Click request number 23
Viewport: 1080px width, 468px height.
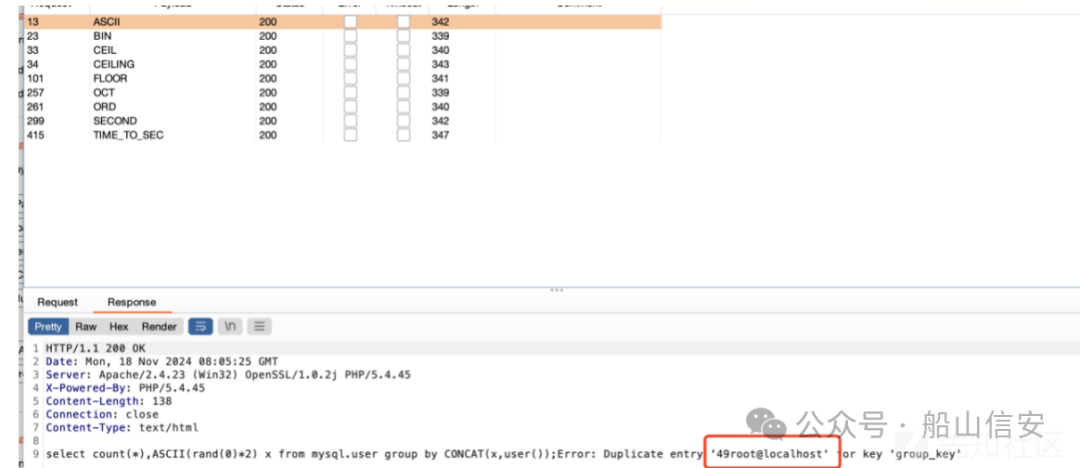(x=33, y=36)
